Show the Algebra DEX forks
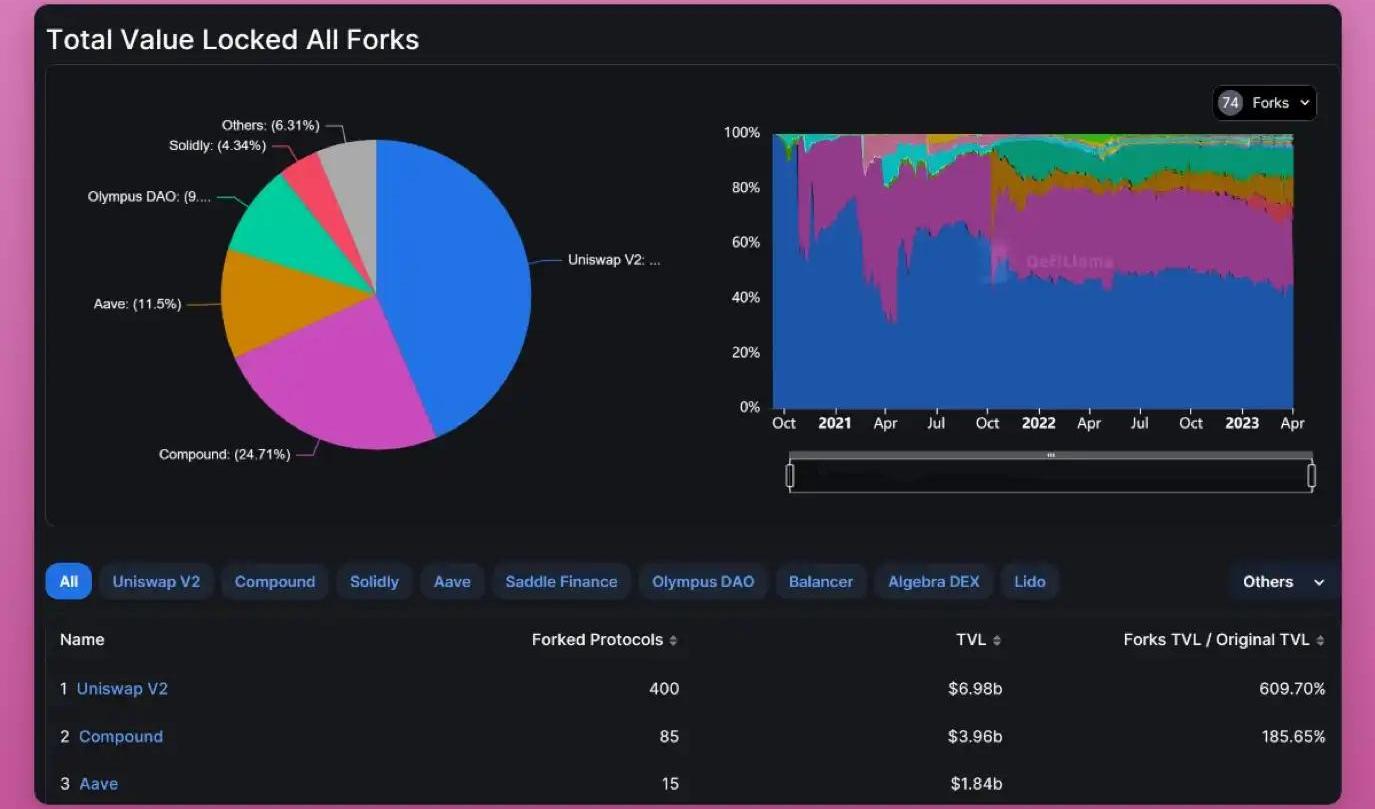This screenshot has width=1375, height=809. 934,582
